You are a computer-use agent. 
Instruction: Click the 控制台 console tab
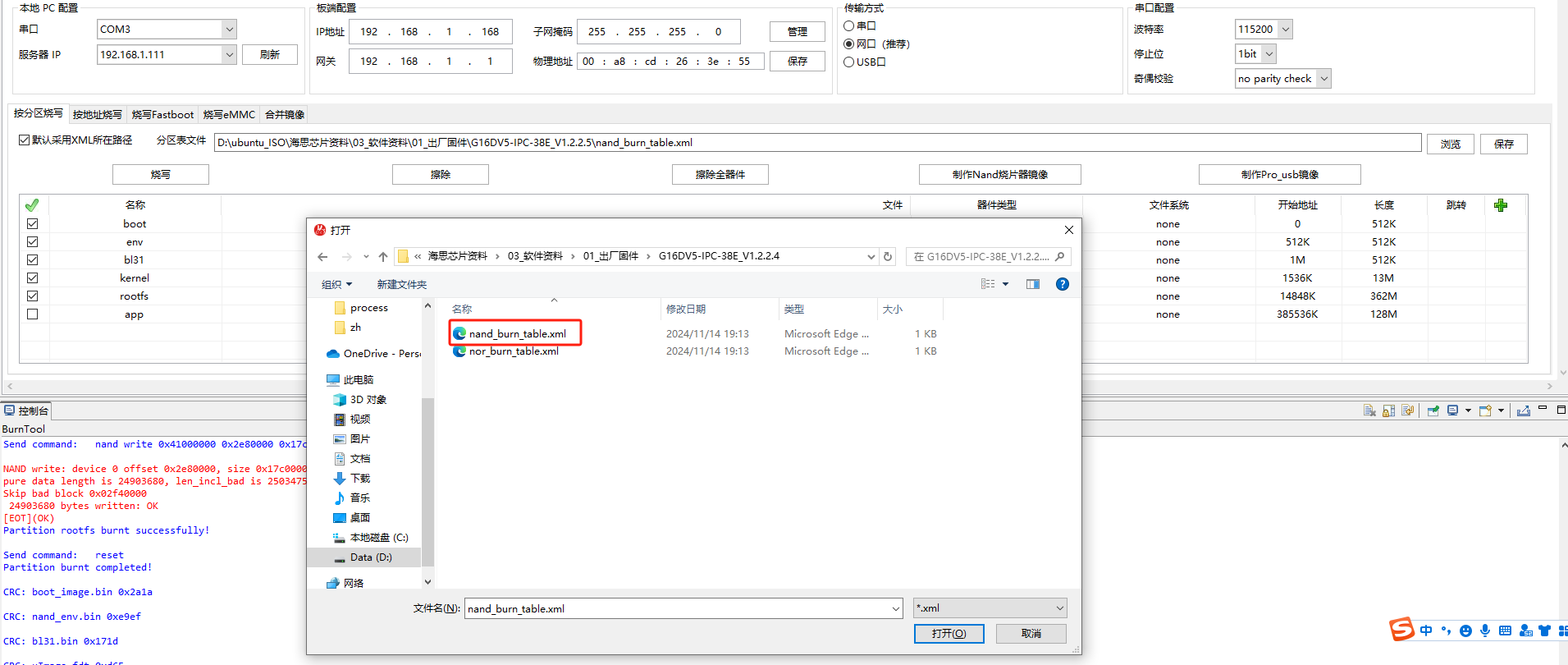[x=27, y=410]
